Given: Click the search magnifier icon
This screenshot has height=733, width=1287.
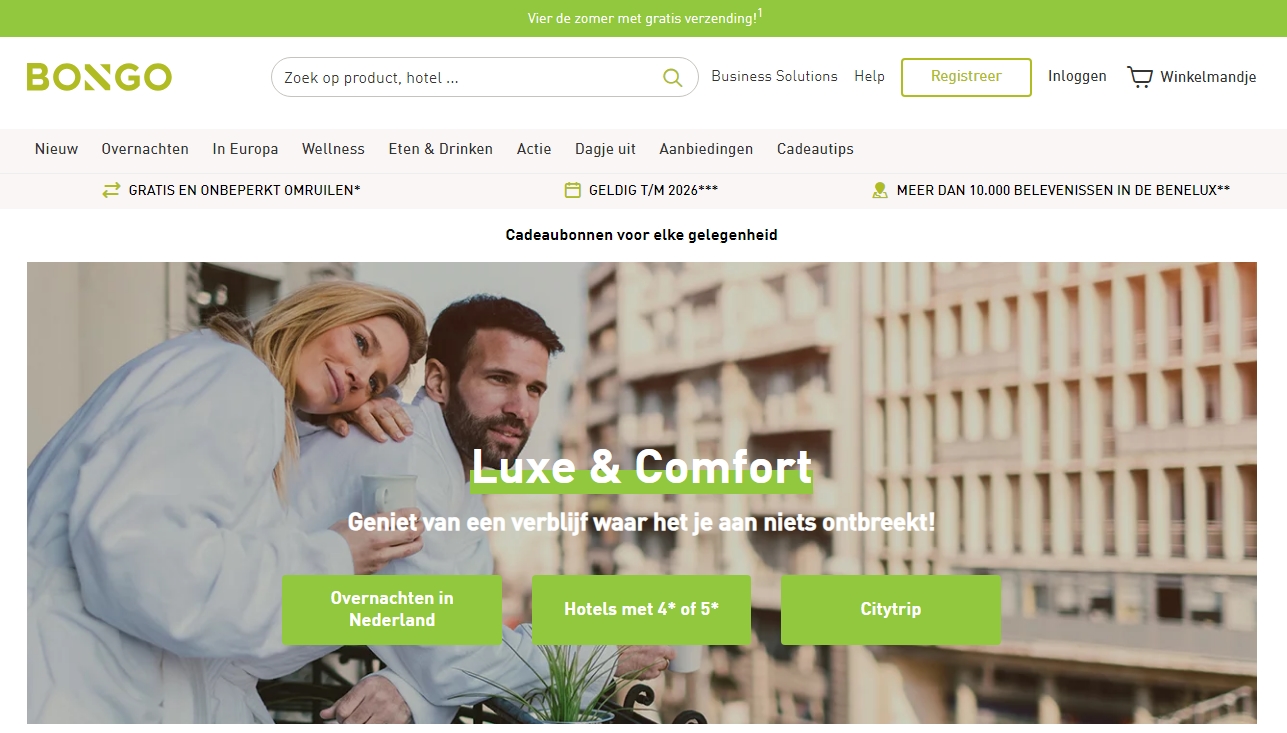Looking at the screenshot, I should tap(673, 77).
